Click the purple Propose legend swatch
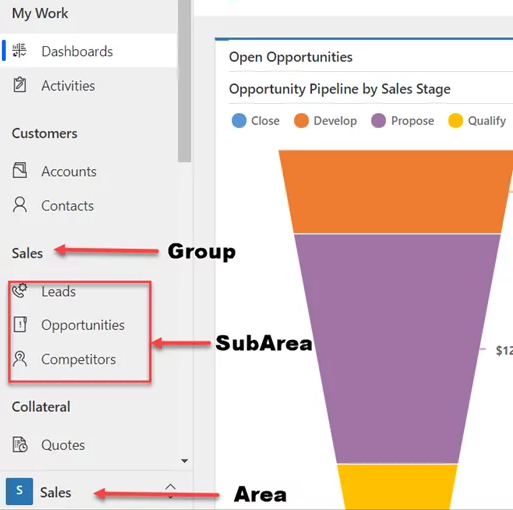Image resolution: width=513 pixels, height=510 pixels. pos(378,120)
